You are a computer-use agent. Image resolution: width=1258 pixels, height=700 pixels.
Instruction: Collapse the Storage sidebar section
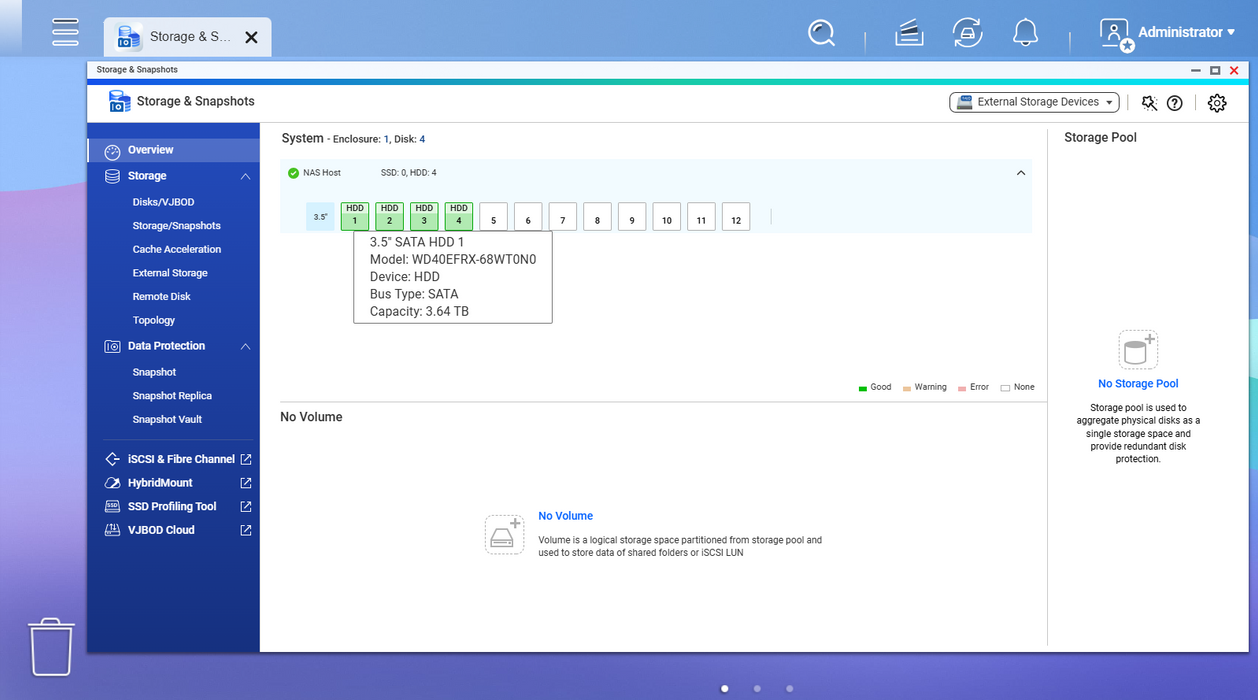pyautogui.click(x=245, y=176)
